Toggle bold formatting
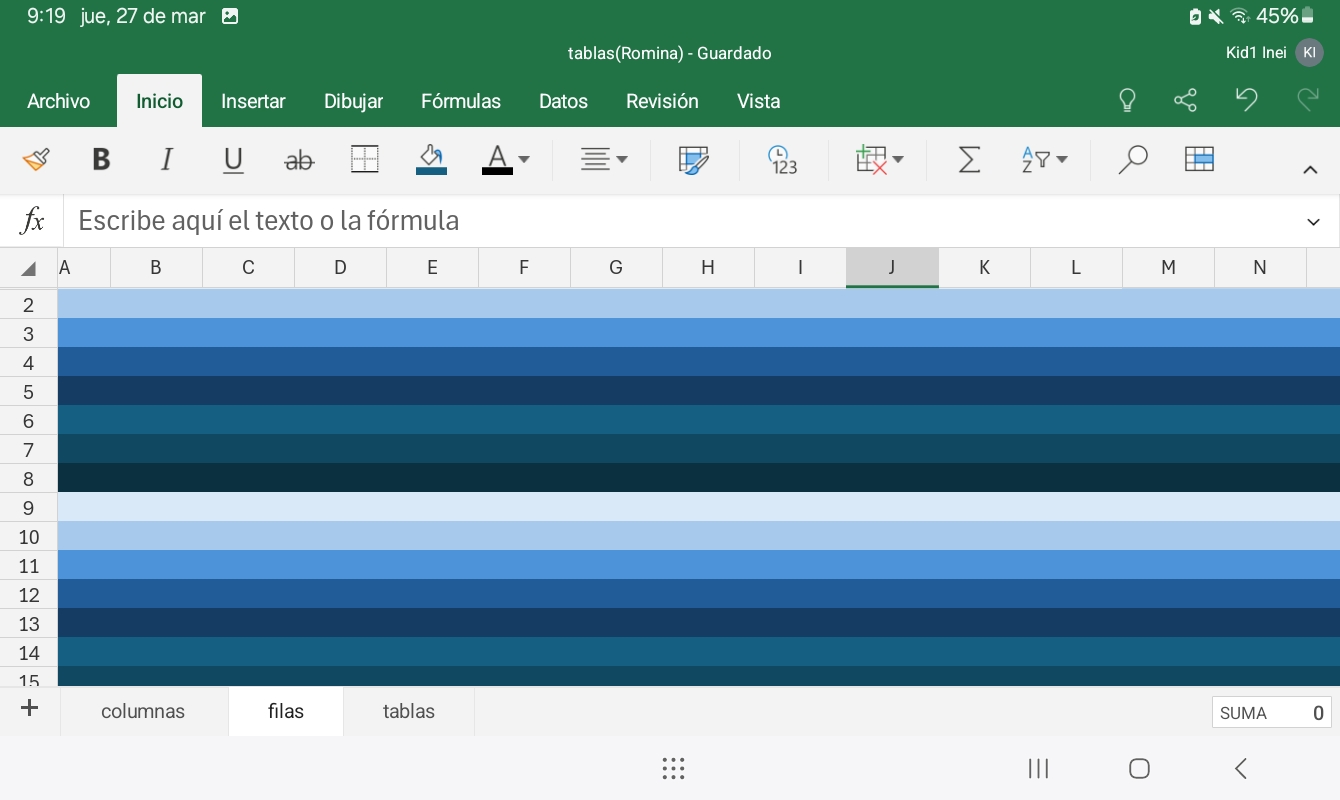The width and height of the screenshot is (1340, 800). (x=101, y=160)
